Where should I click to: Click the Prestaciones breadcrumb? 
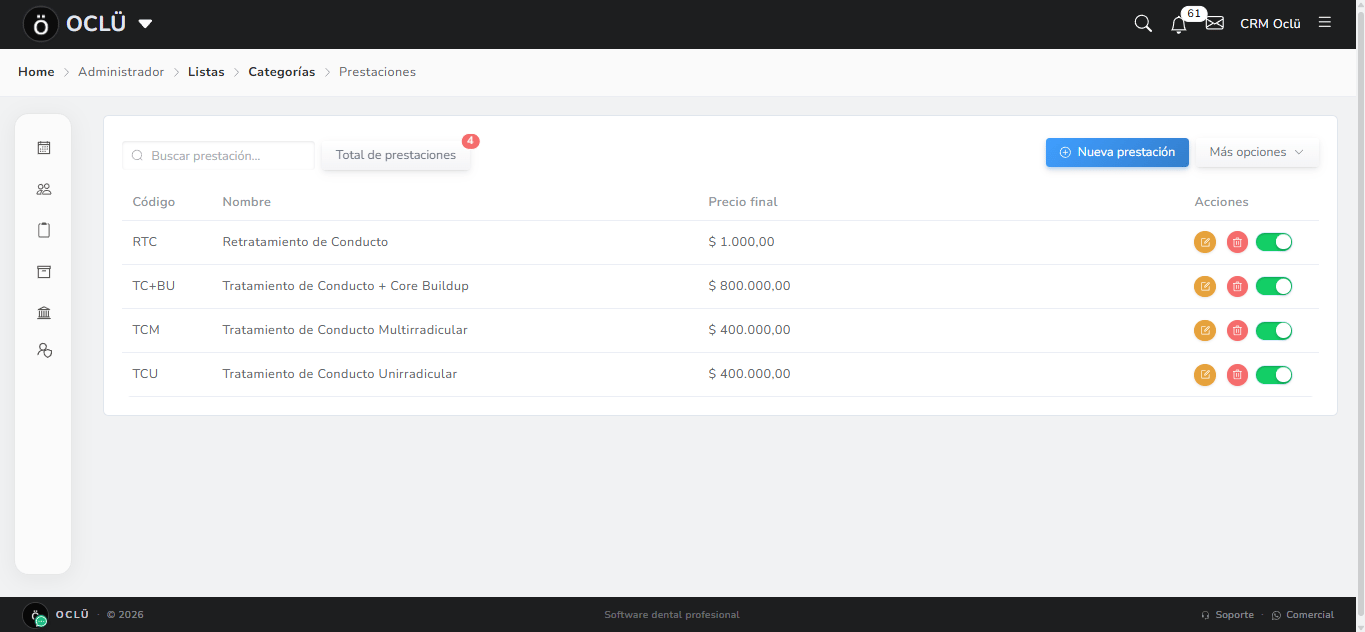tap(377, 72)
